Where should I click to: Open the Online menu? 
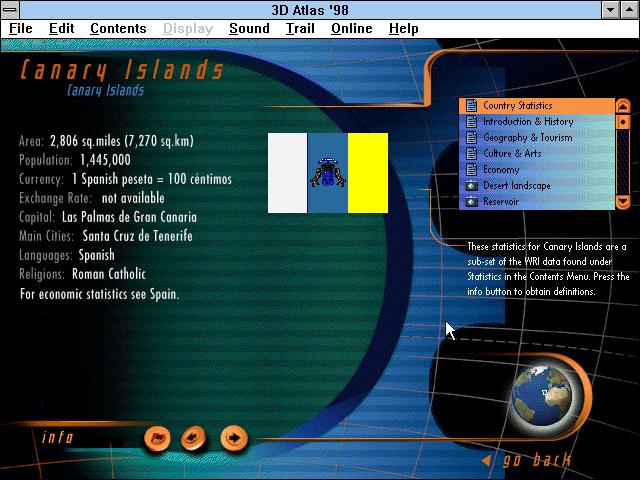click(x=351, y=29)
